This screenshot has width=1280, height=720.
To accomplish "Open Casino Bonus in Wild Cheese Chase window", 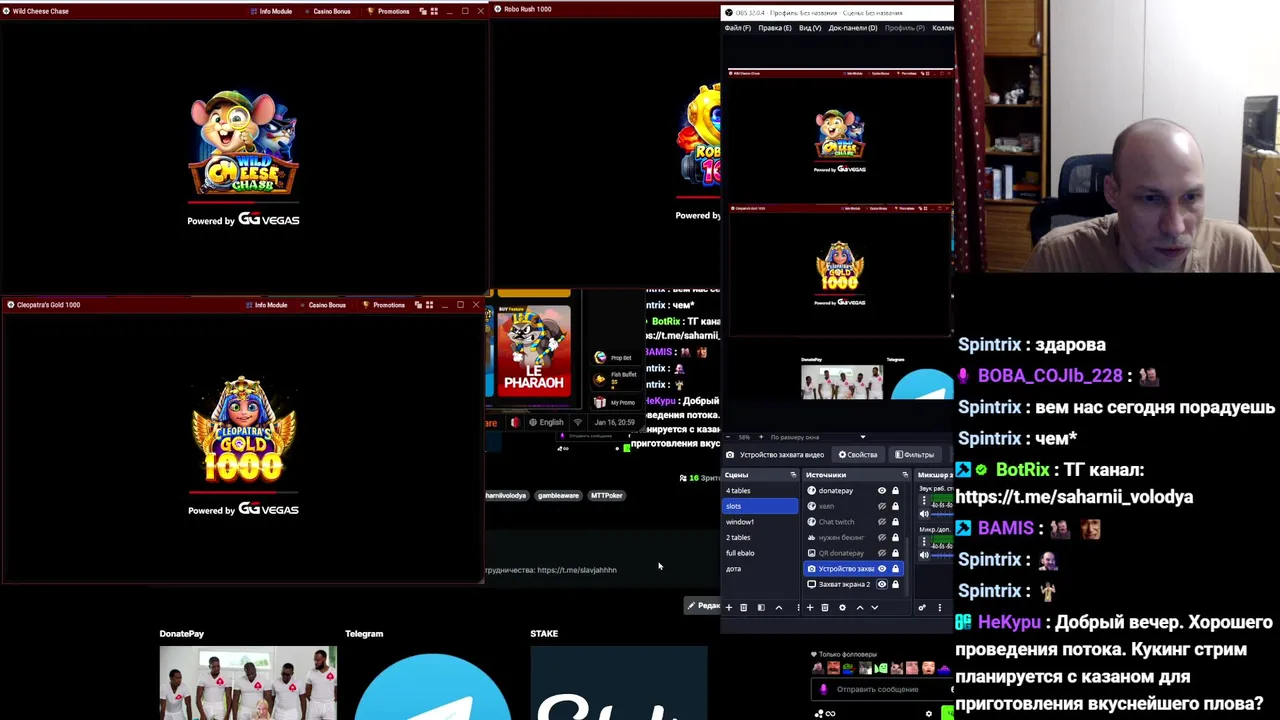I will coord(326,11).
